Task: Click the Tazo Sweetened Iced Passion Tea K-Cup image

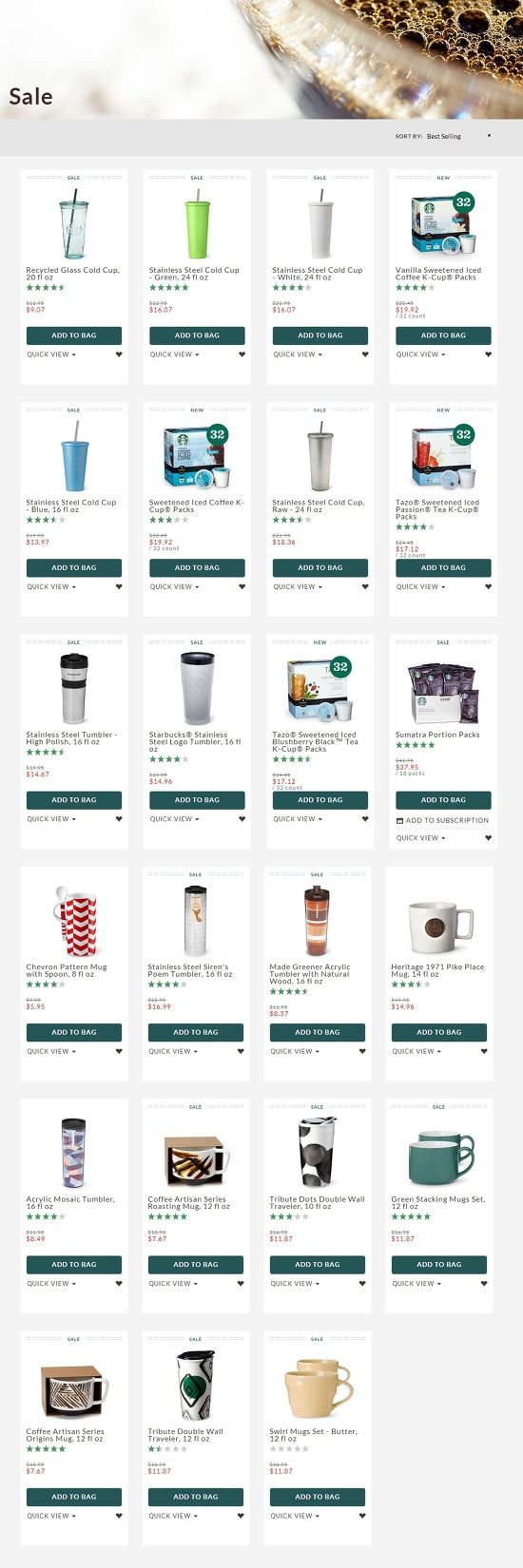Action: coord(443,455)
